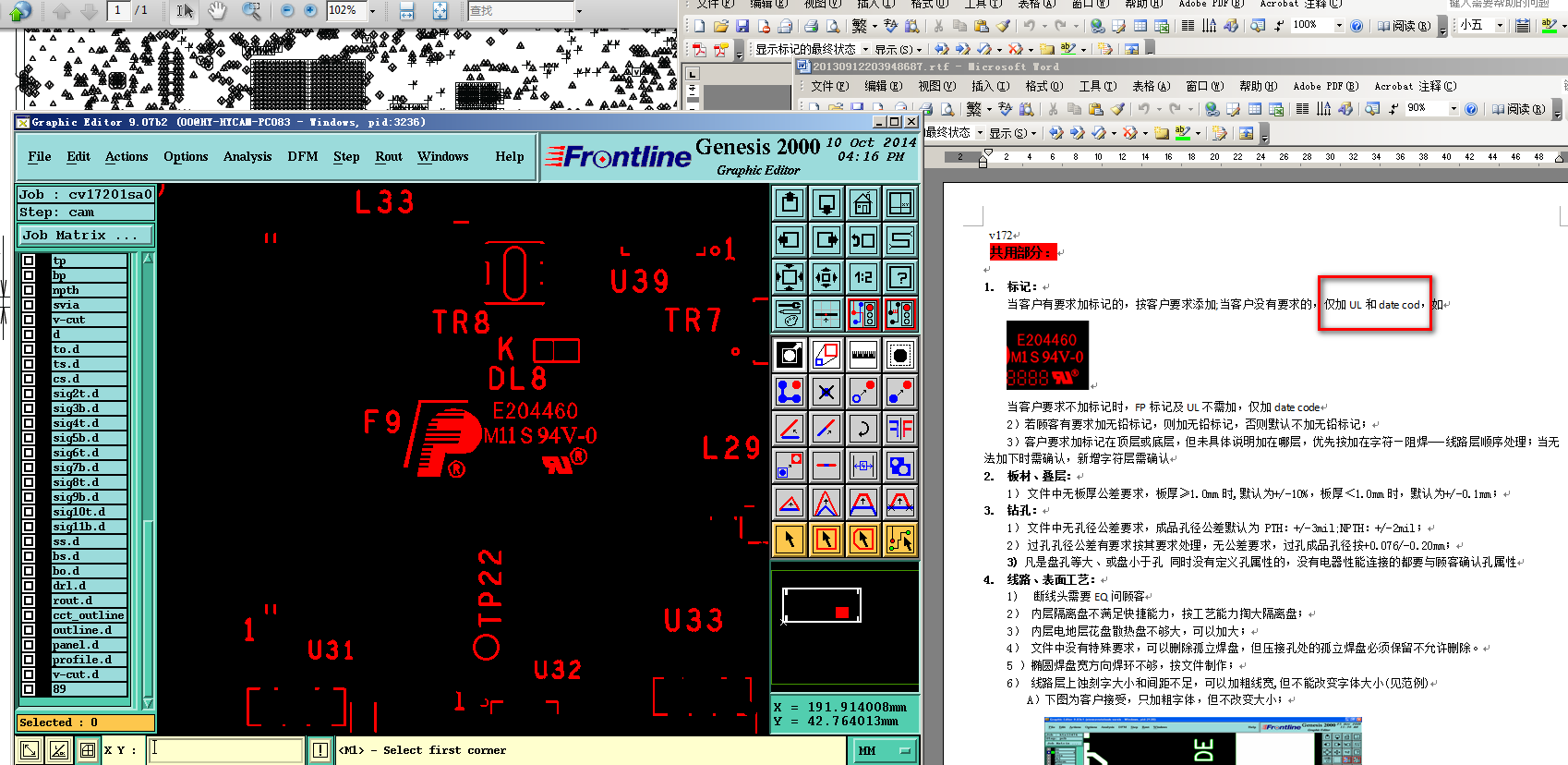This screenshot has height=765, width=1568.
Task: Toggle the mpth layer checkbox
Action: (x=29, y=290)
